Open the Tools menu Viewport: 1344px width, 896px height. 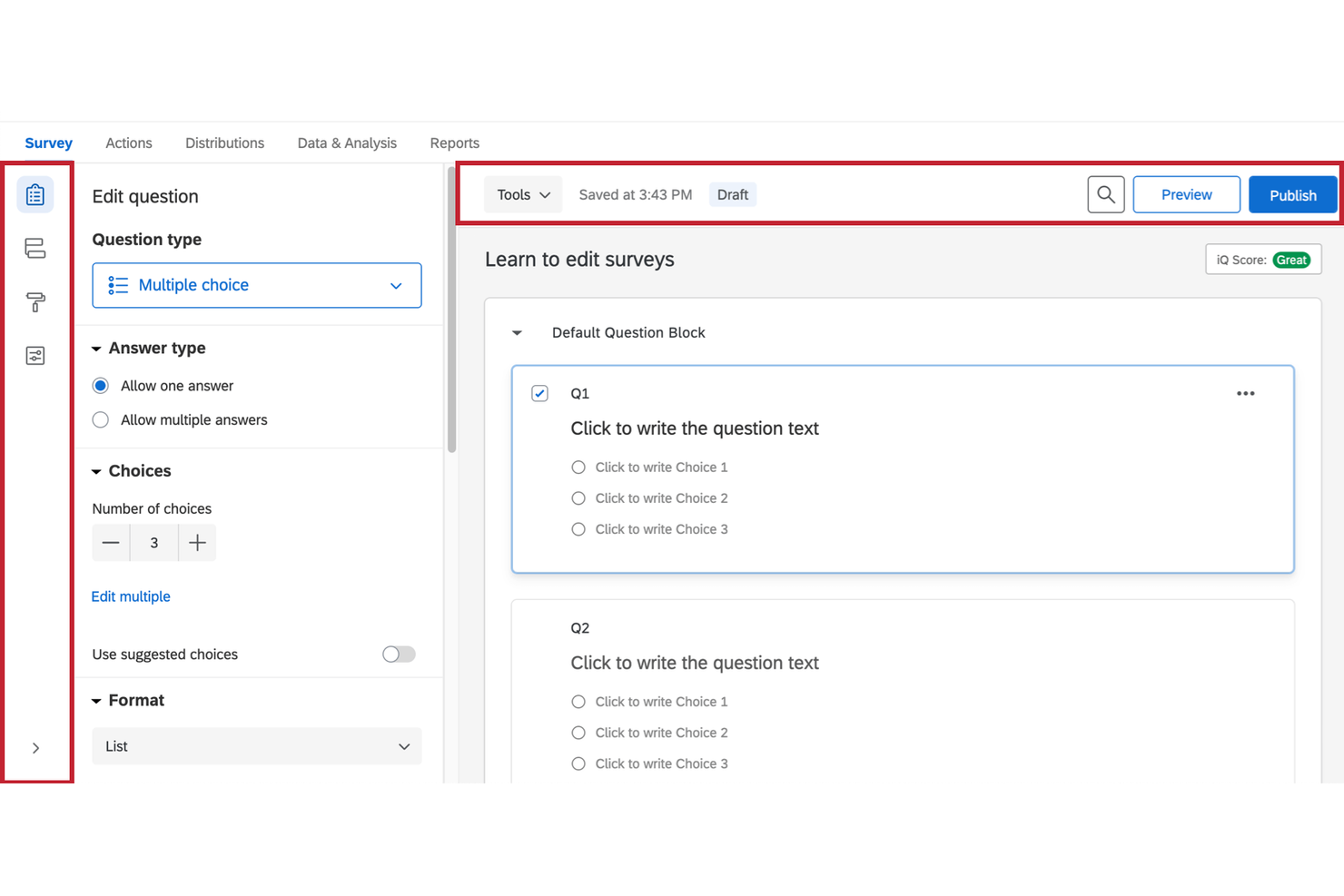click(522, 193)
